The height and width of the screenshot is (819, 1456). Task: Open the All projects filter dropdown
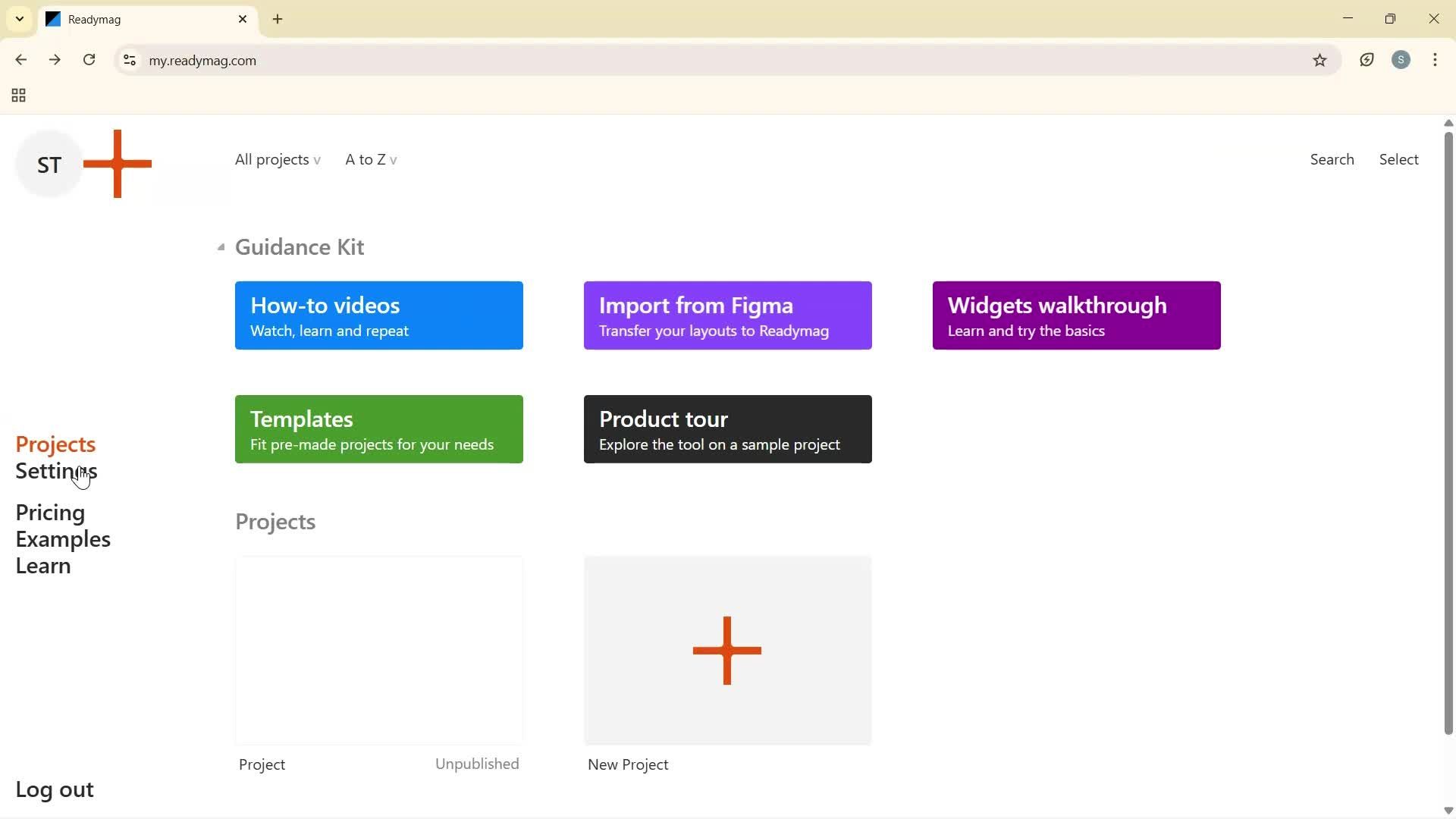click(277, 159)
